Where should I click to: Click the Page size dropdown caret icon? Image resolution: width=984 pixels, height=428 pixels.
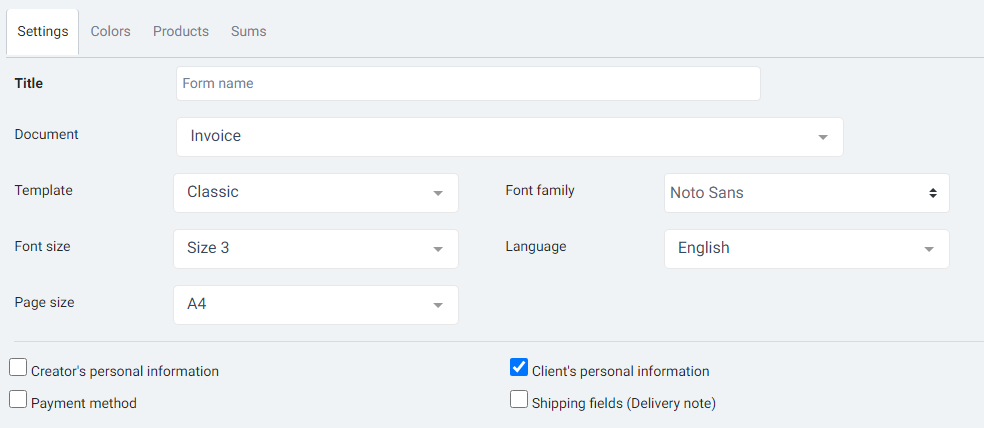click(x=438, y=305)
